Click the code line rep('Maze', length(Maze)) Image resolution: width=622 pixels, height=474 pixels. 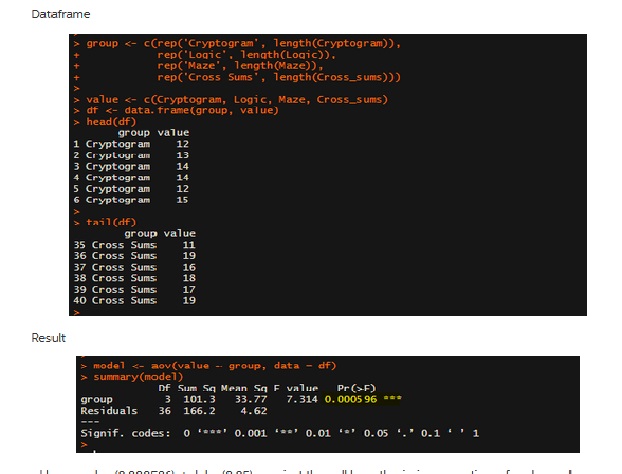coord(240,65)
